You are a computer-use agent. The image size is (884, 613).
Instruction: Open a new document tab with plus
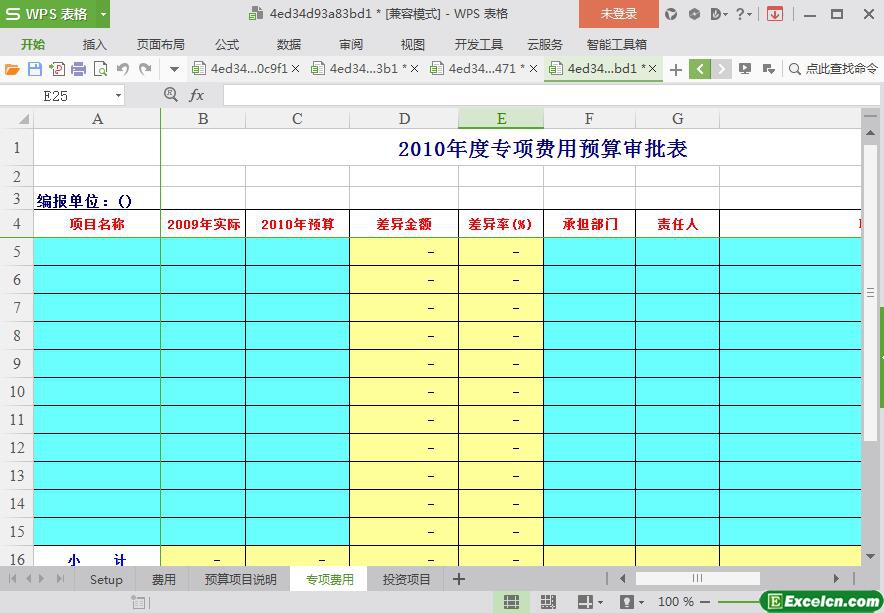tap(676, 69)
